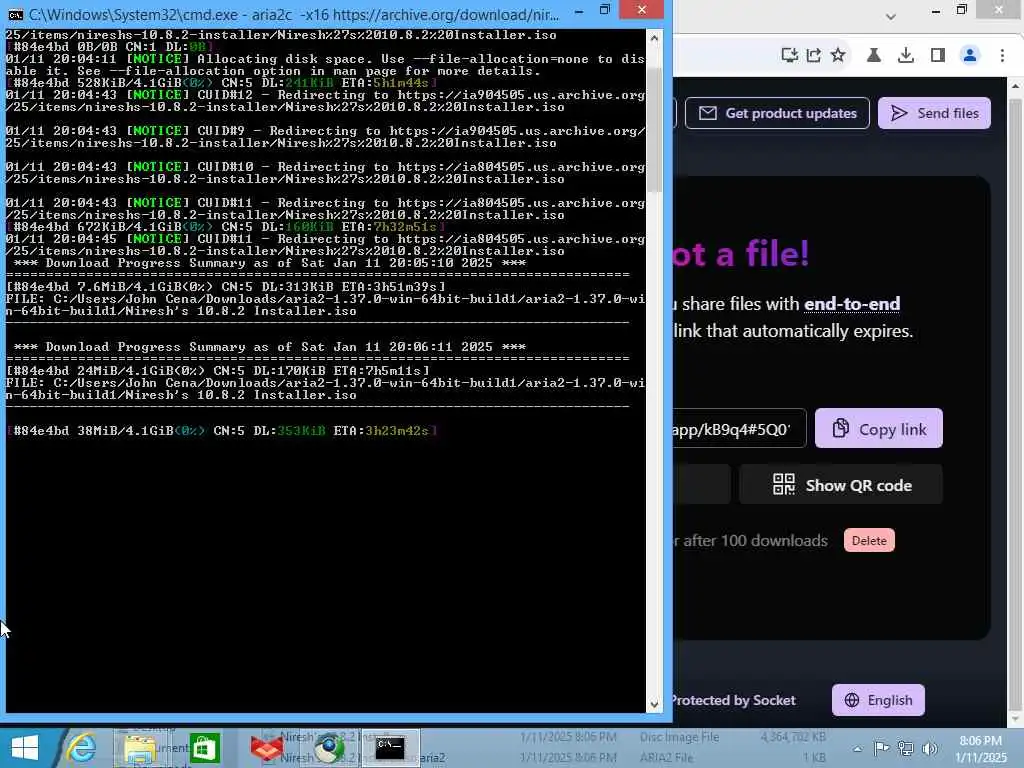Screen dimensions: 1024x768
Task: Open the Chrome Labs flask icon
Action: (874, 56)
